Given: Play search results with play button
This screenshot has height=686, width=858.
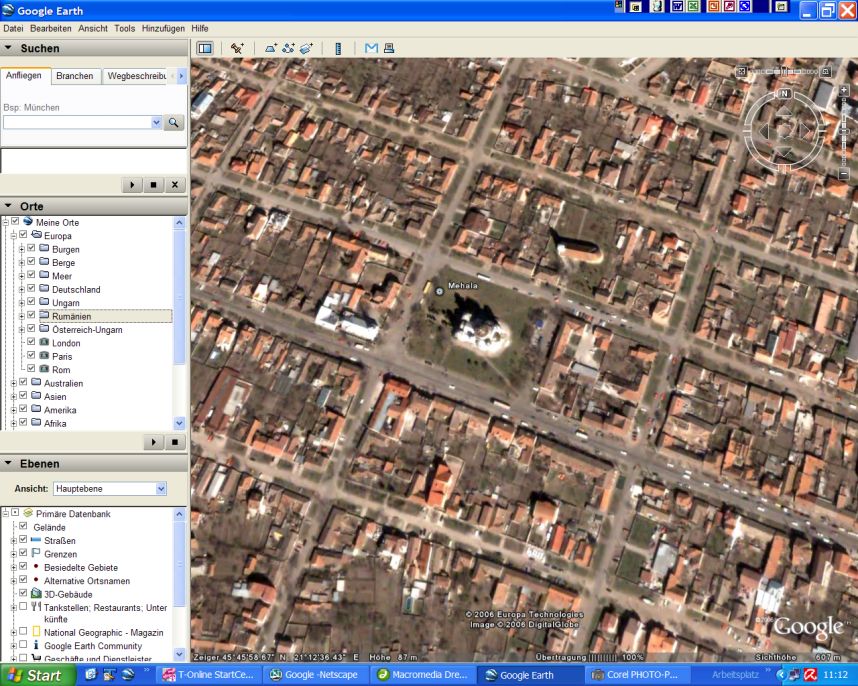Looking at the screenshot, I should point(132,185).
